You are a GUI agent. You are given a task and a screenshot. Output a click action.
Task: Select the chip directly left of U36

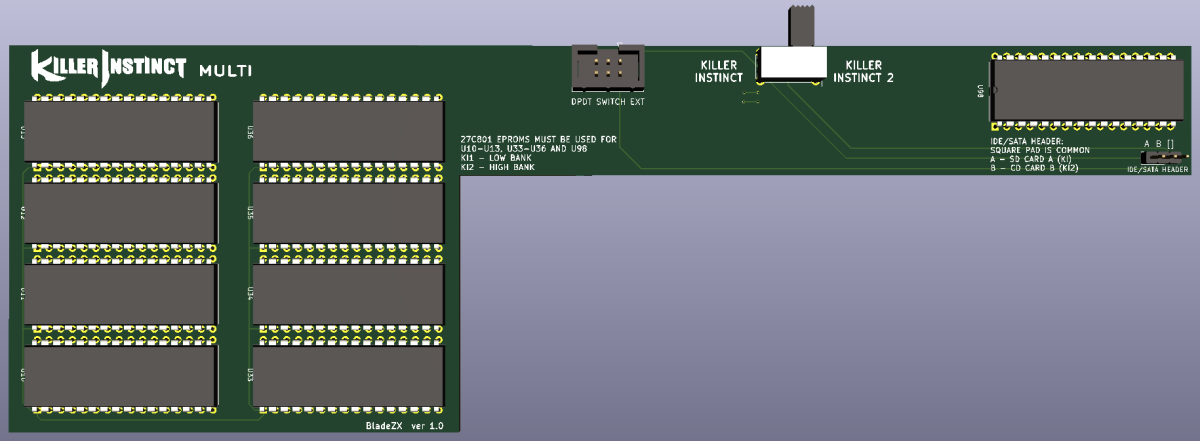pyautogui.click(x=120, y=130)
